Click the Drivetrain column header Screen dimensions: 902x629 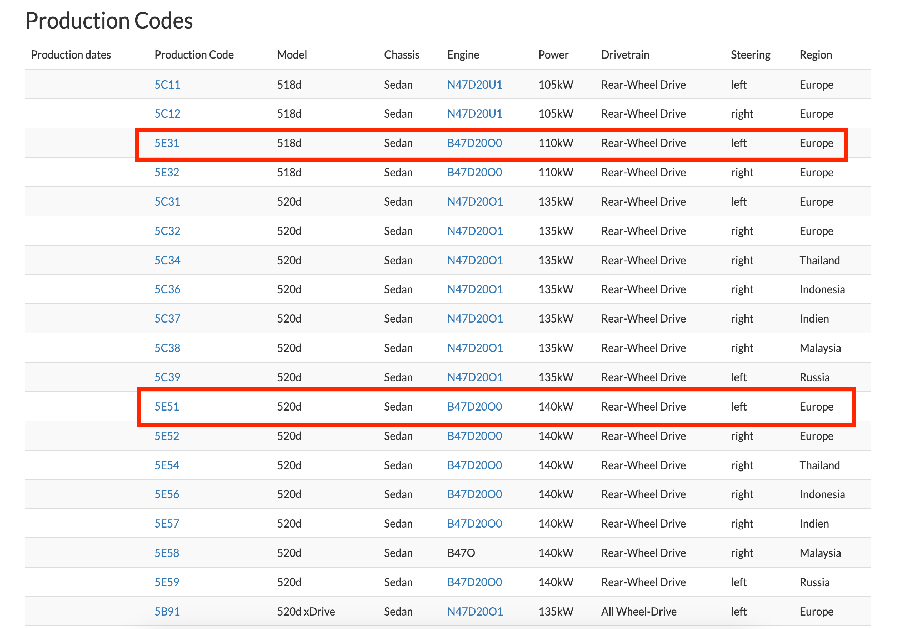point(626,55)
